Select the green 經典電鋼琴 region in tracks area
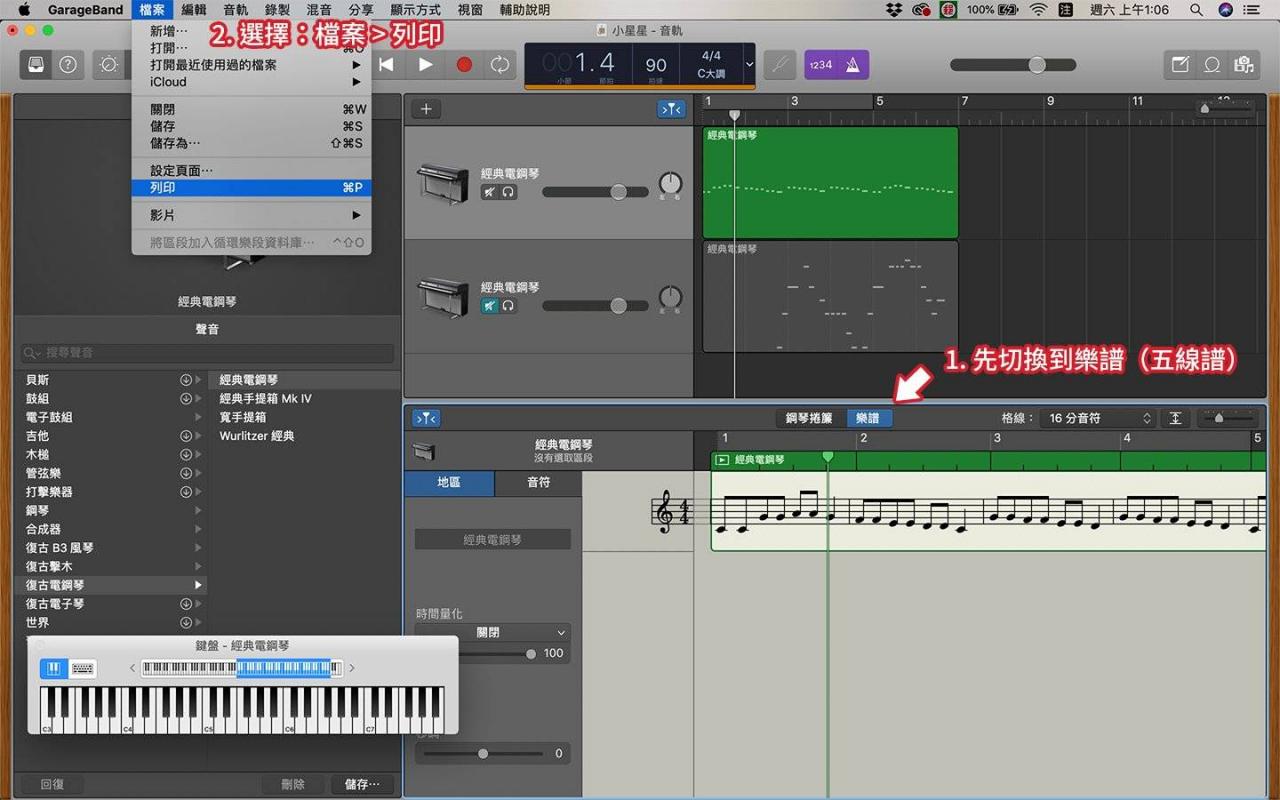This screenshot has height=800, width=1280. tap(830, 182)
